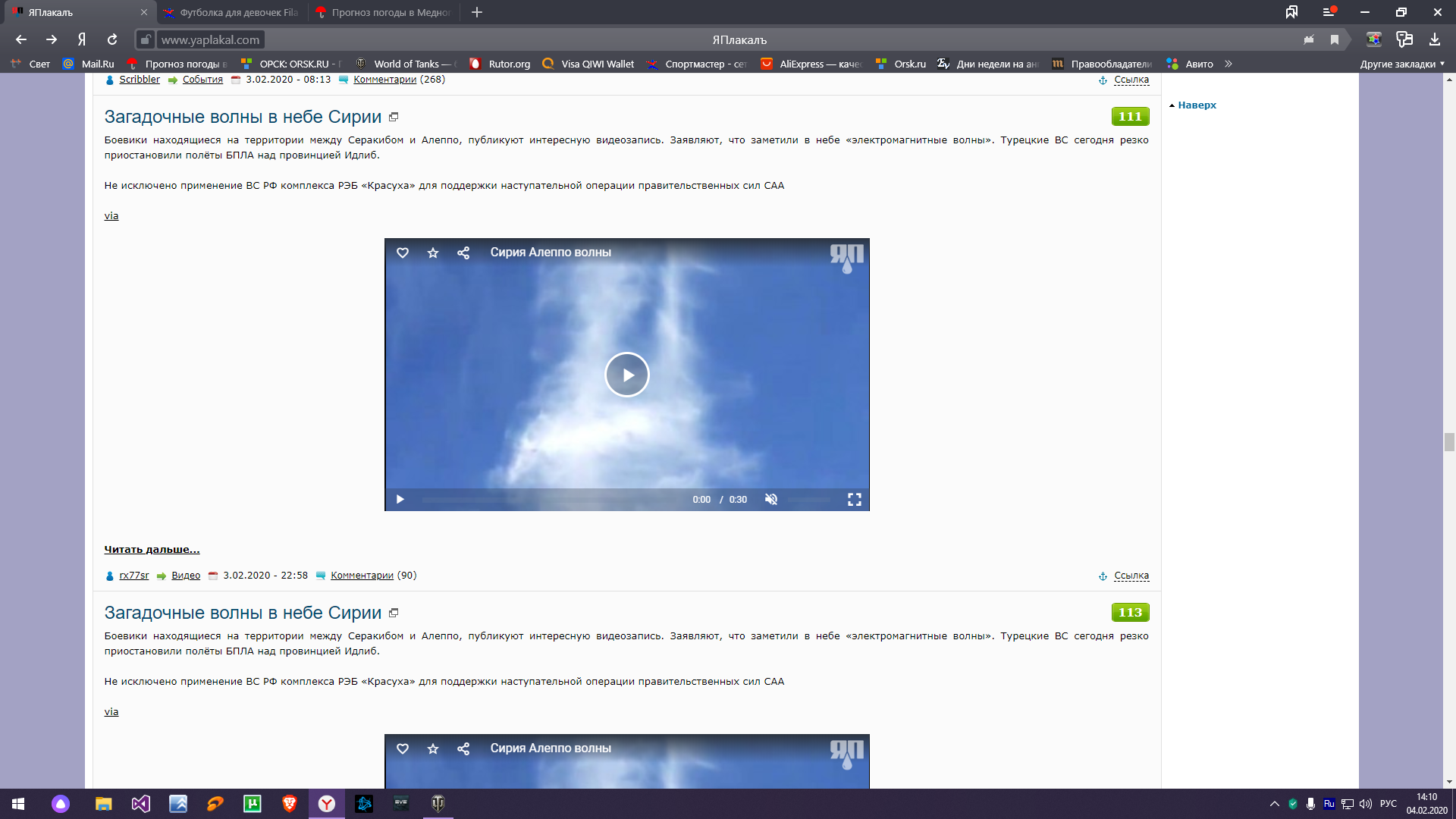The width and height of the screenshot is (1456, 819).
Task: Open the Windows Start menu
Action: [18, 804]
